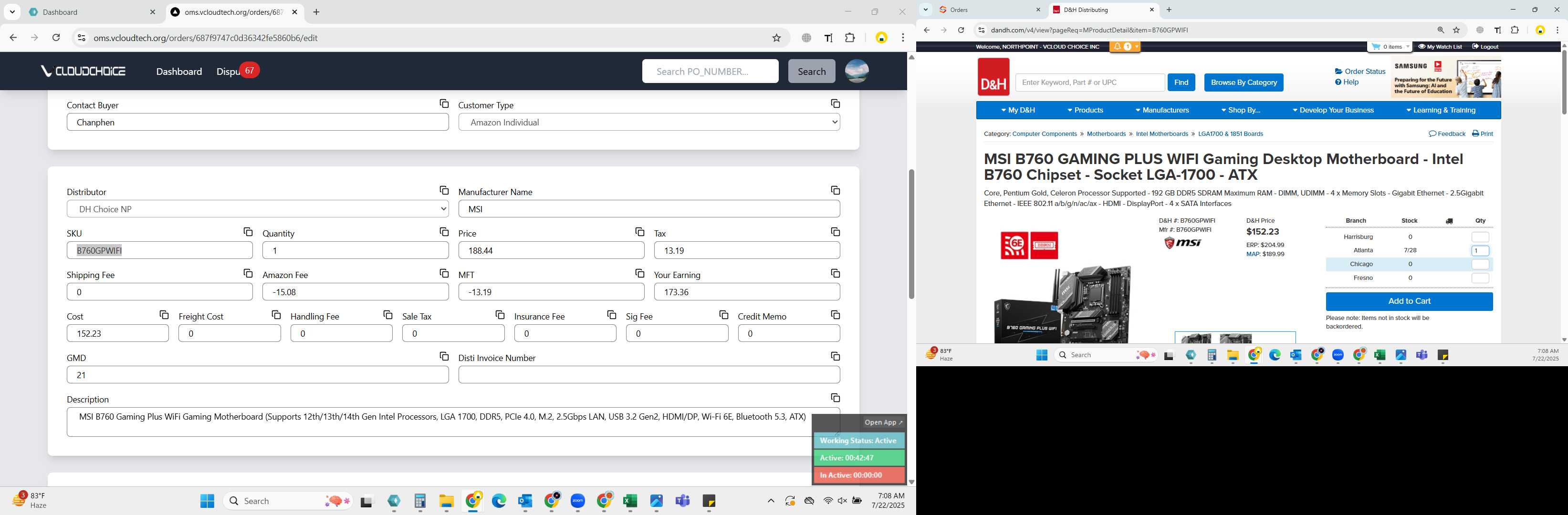The image size is (1568, 515).
Task: Expand the Shop By... menu
Action: pyautogui.click(x=1241, y=111)
